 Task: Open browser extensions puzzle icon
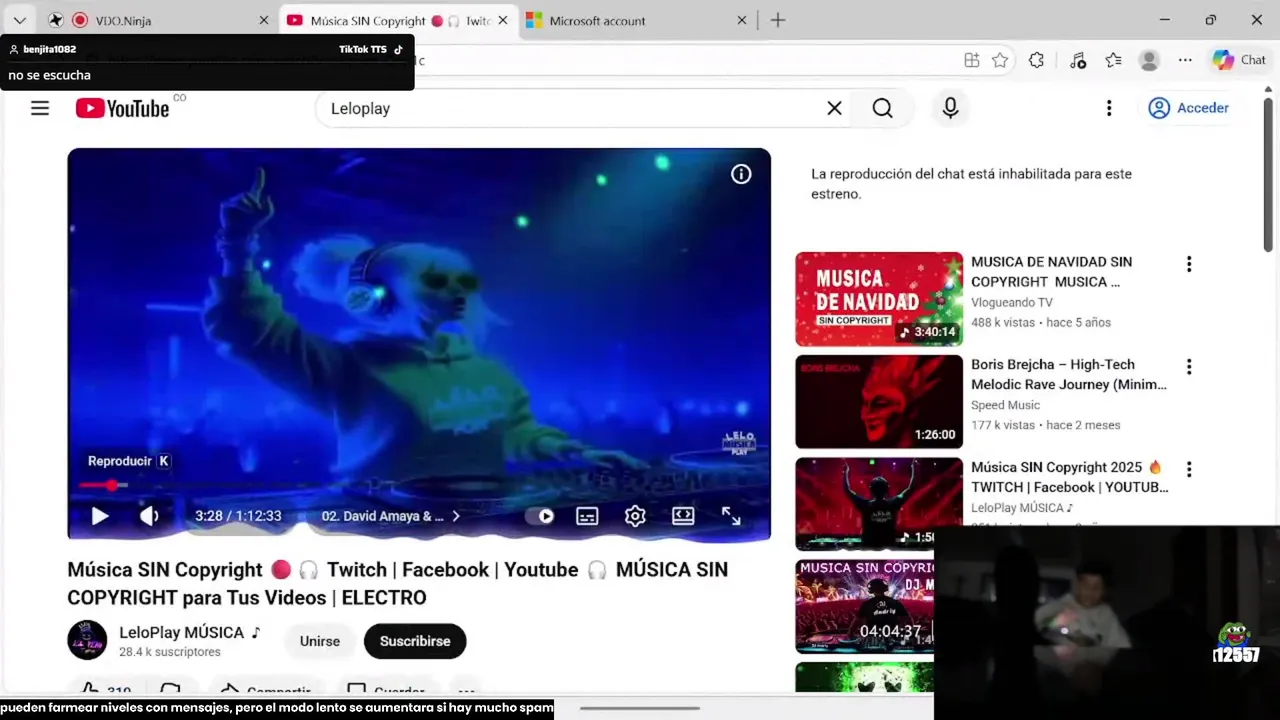click(1036, 60)
